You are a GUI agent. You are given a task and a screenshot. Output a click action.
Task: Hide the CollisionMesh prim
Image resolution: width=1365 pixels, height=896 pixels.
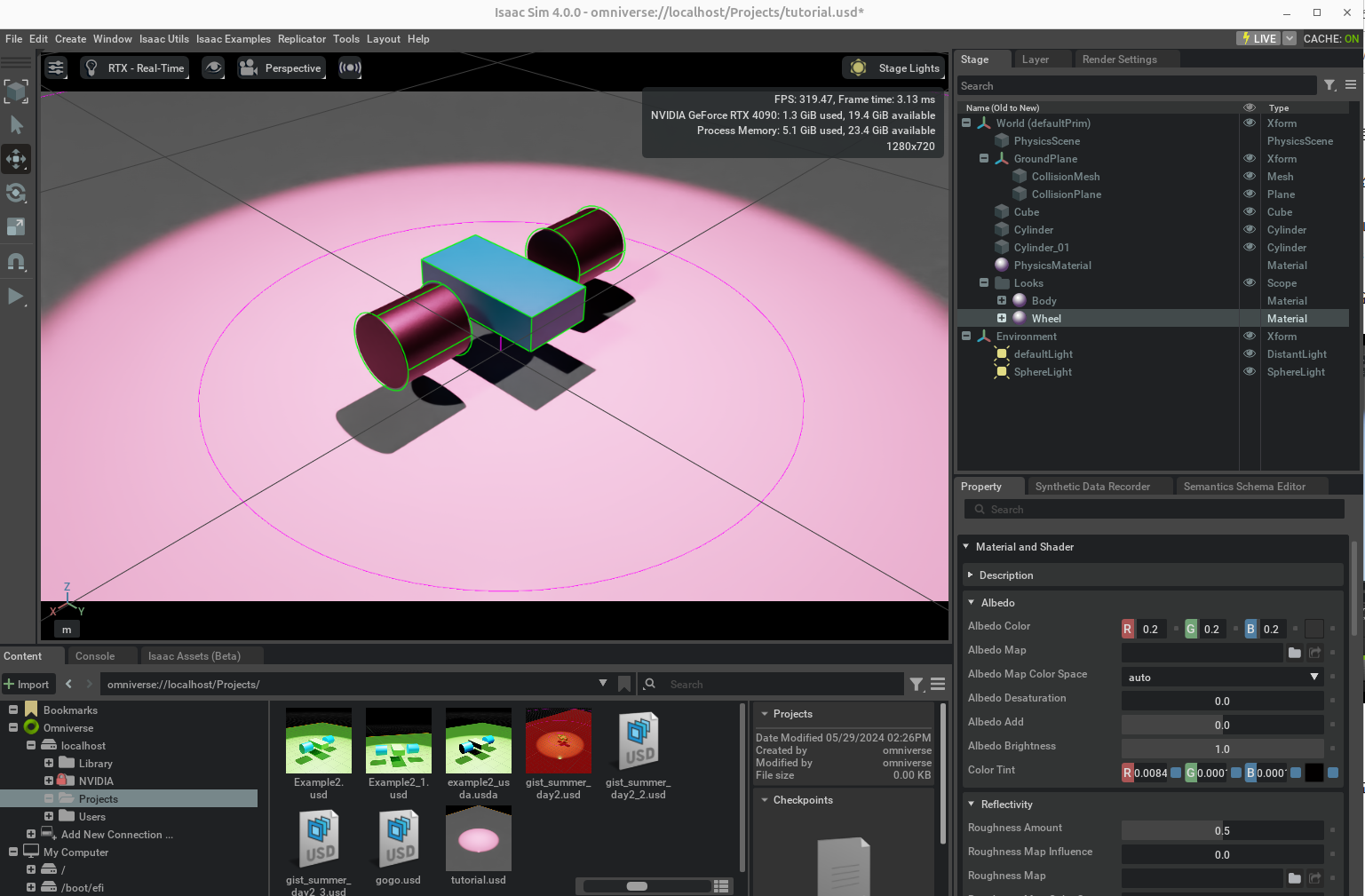tap(1250, 177)
